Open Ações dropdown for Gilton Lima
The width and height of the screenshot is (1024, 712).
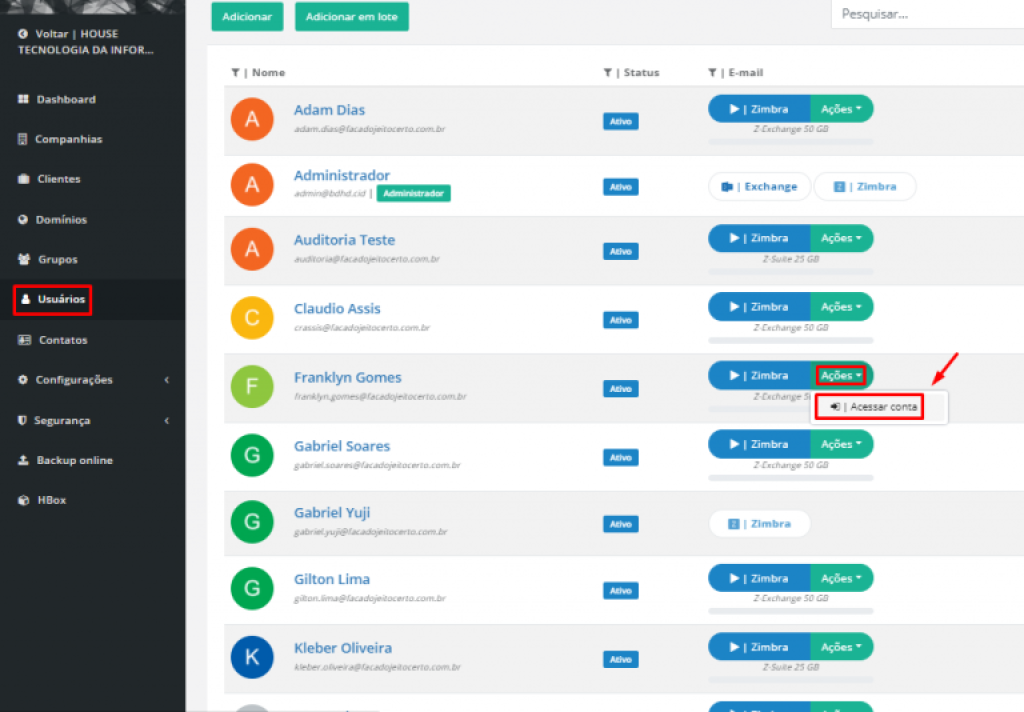click(x=841, y=578)
